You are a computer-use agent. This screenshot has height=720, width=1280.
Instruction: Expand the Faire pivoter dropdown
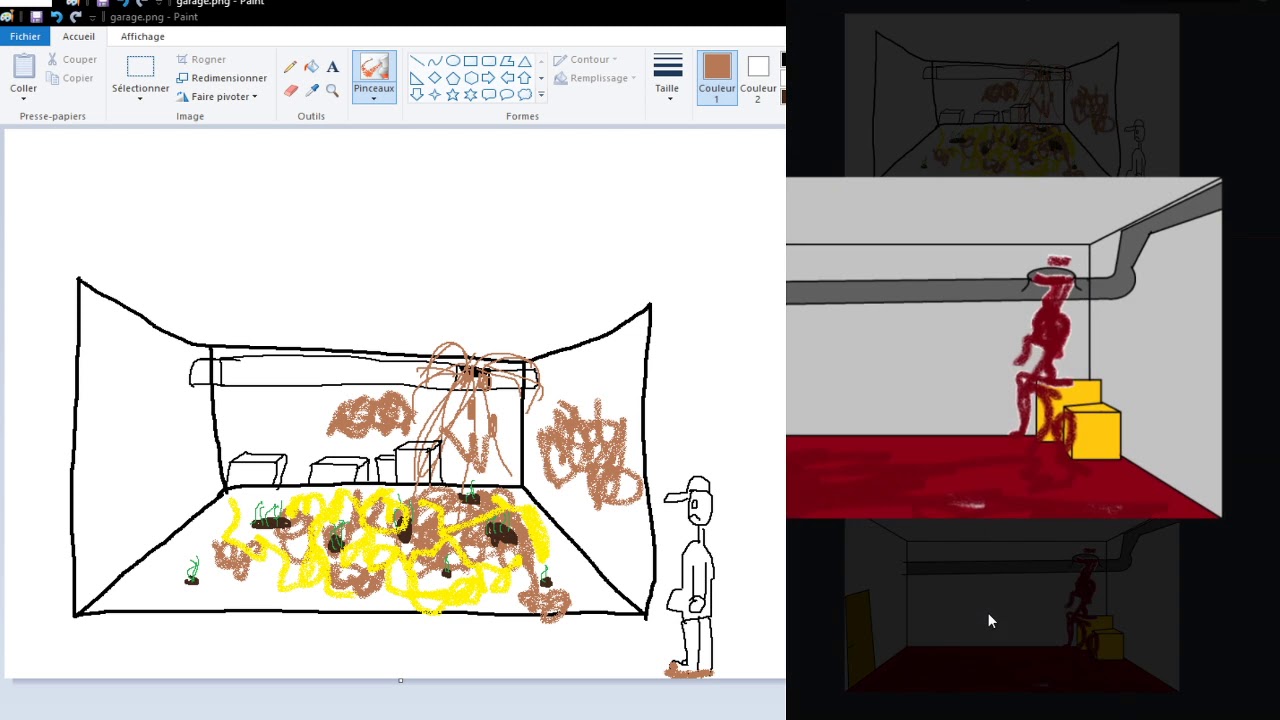pos(217,97)
